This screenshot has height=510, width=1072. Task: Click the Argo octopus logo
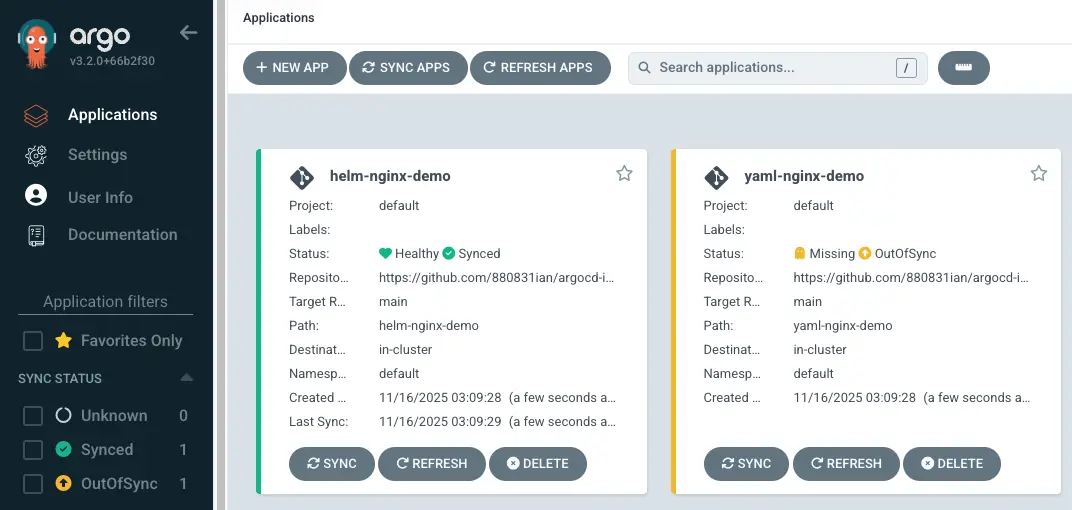[x=37, y=43]
